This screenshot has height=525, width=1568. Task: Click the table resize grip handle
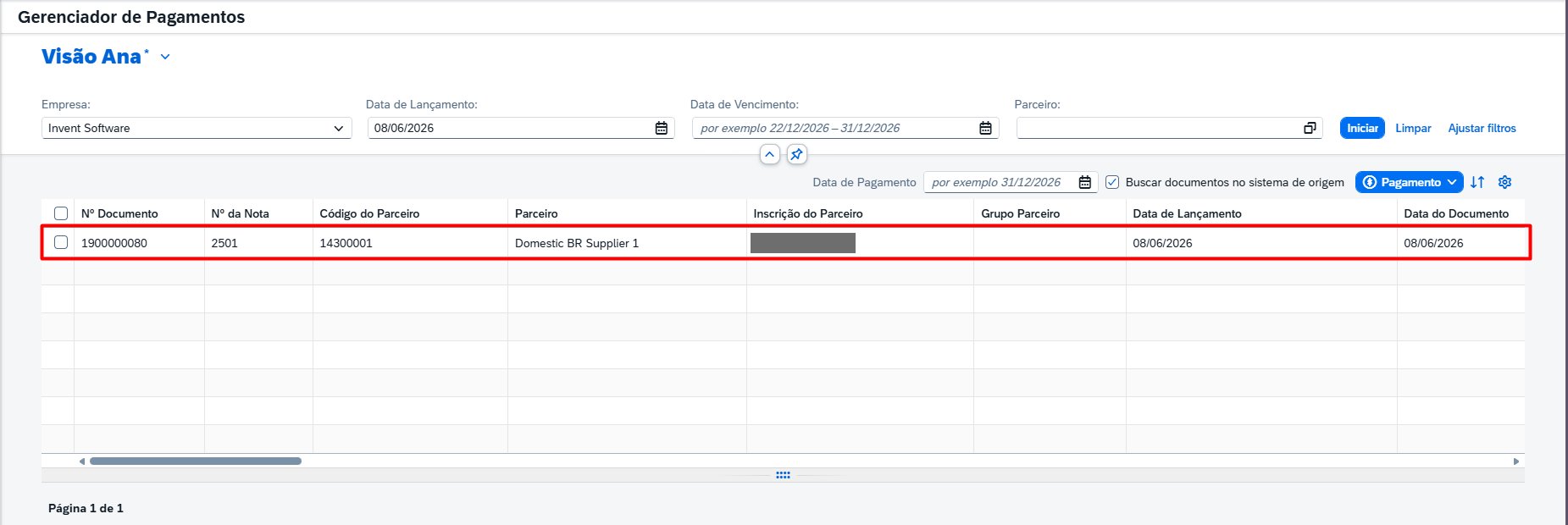point(783,475)
